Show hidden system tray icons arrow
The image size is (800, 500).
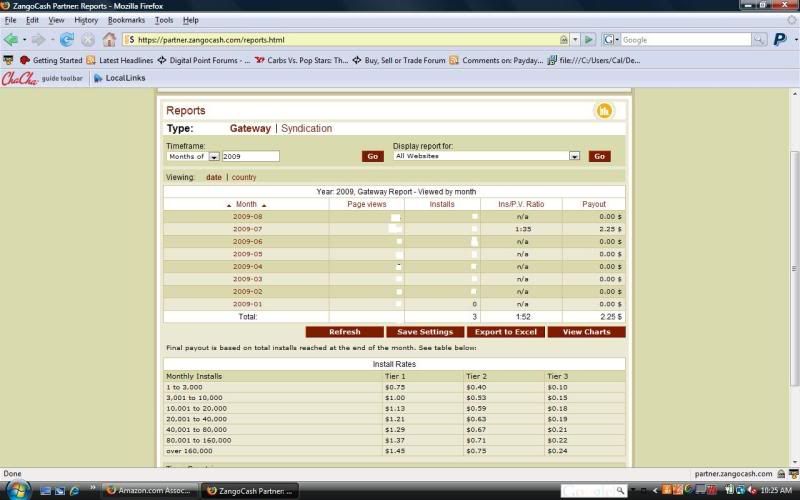click(655, 491)
